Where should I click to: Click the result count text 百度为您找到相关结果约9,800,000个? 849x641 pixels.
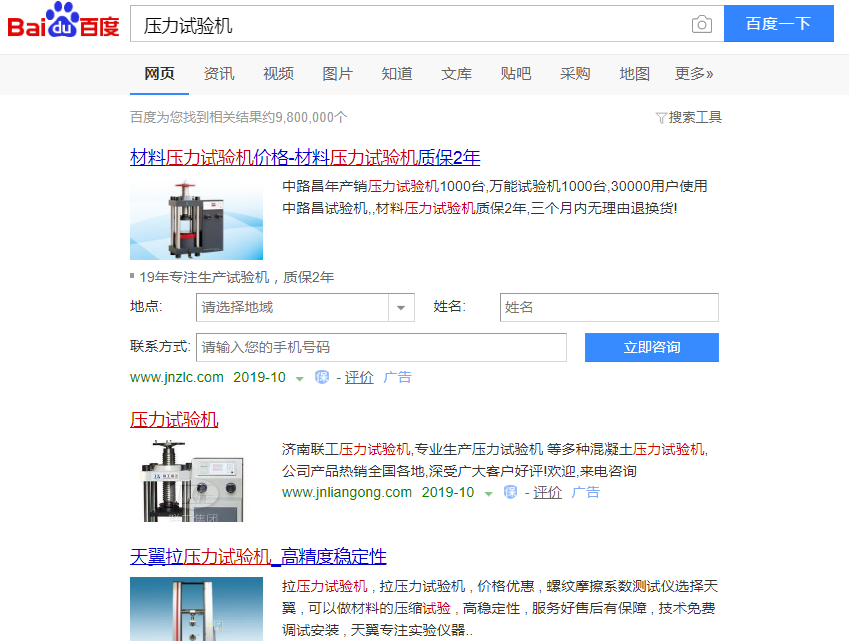239,117
